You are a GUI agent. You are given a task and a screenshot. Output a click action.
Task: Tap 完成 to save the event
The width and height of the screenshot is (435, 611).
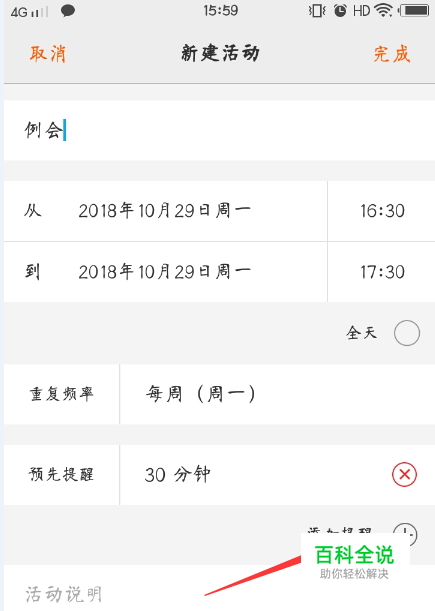coord(392,54)
